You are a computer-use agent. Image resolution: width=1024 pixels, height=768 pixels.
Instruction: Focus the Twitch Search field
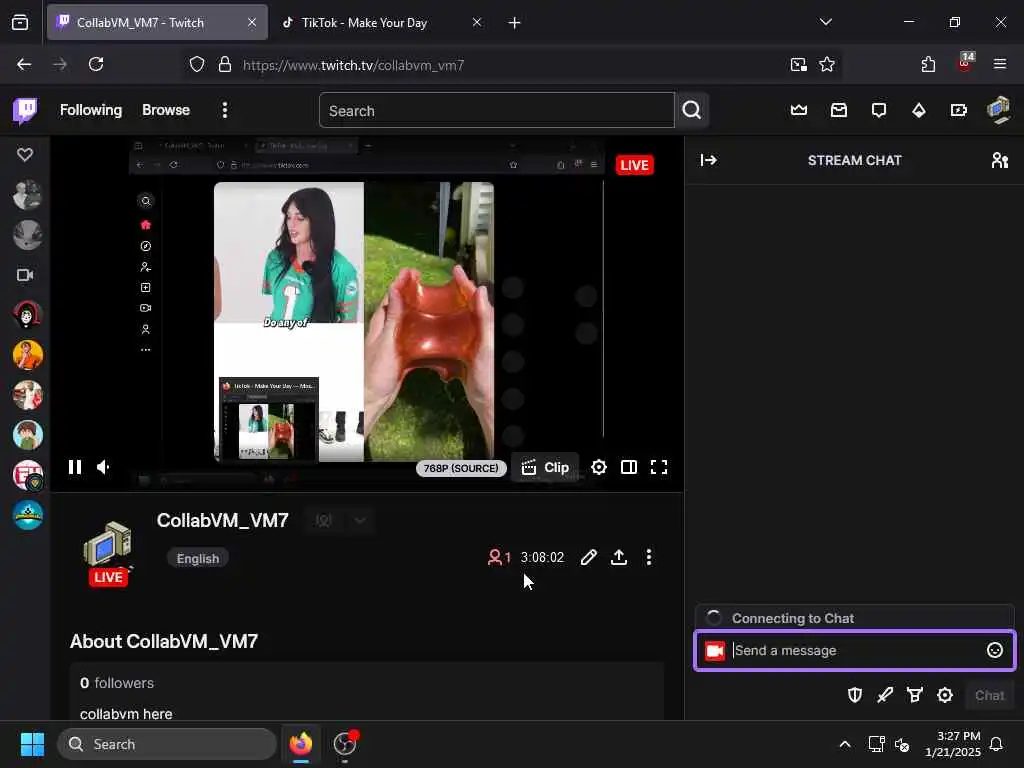click(496, 110)
